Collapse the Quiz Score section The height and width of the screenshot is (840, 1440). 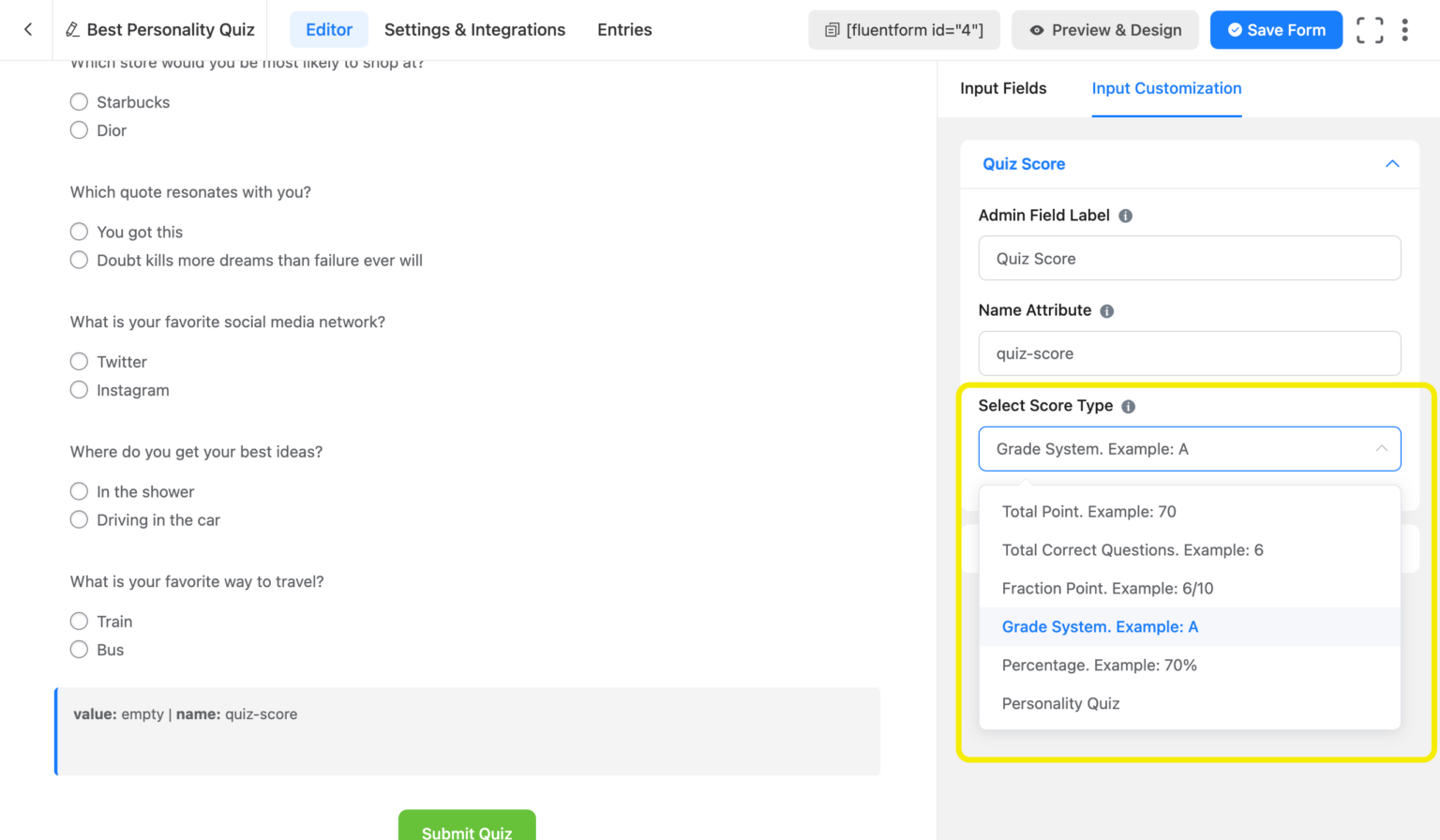[1392, 163]
